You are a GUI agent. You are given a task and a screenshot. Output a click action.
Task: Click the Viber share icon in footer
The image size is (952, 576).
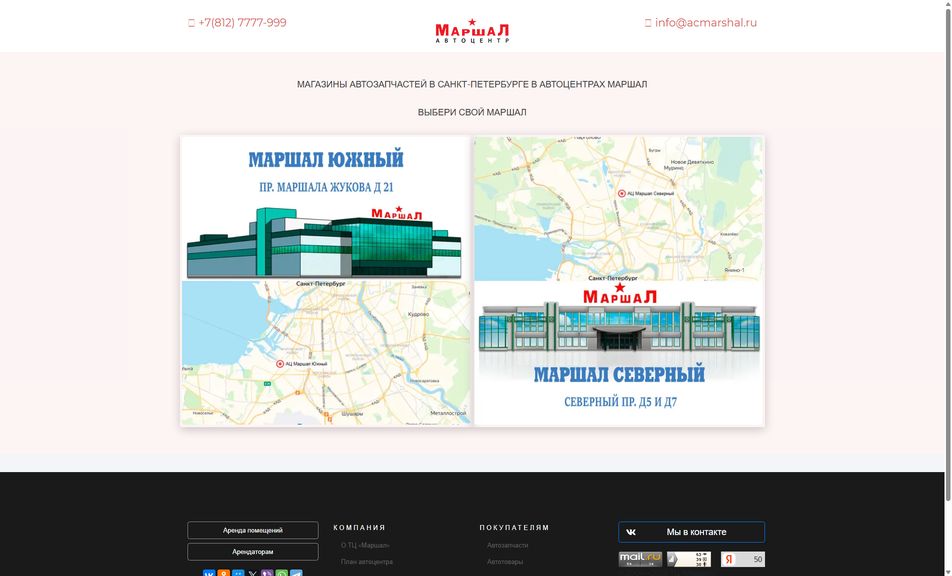pyautogui.click(x=267, y=573)
